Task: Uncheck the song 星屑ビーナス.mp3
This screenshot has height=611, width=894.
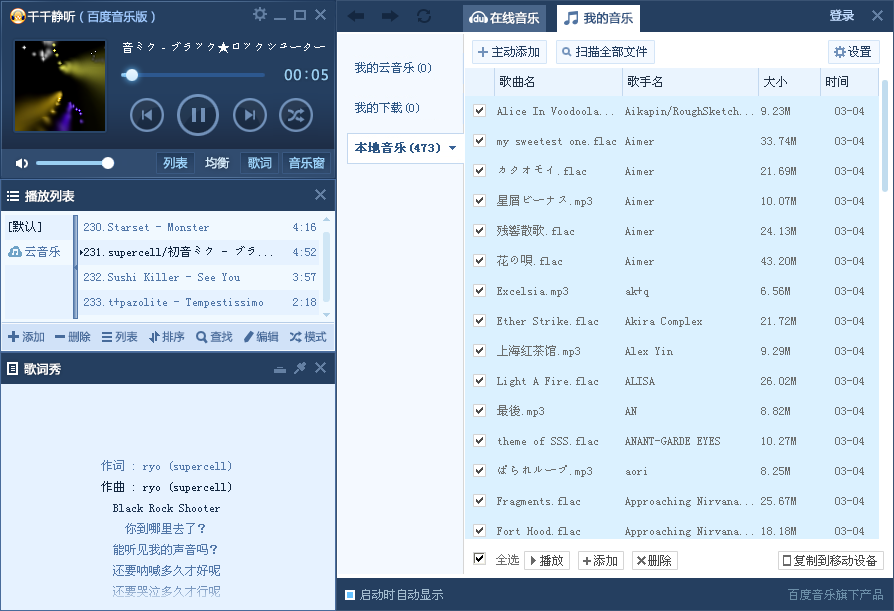Action: pos(479,201)
